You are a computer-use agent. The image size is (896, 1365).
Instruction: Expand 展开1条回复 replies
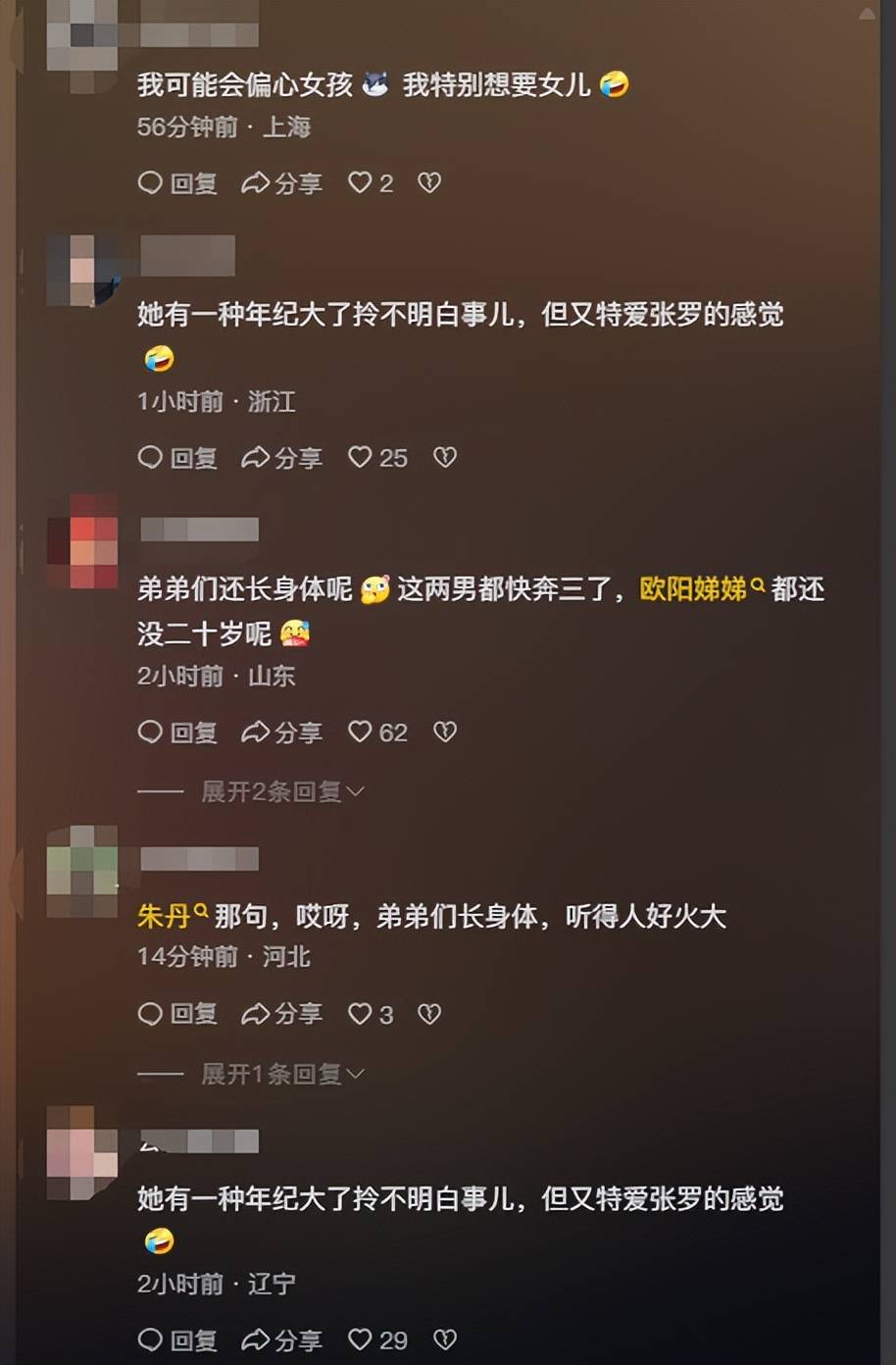click(282, 1074)
